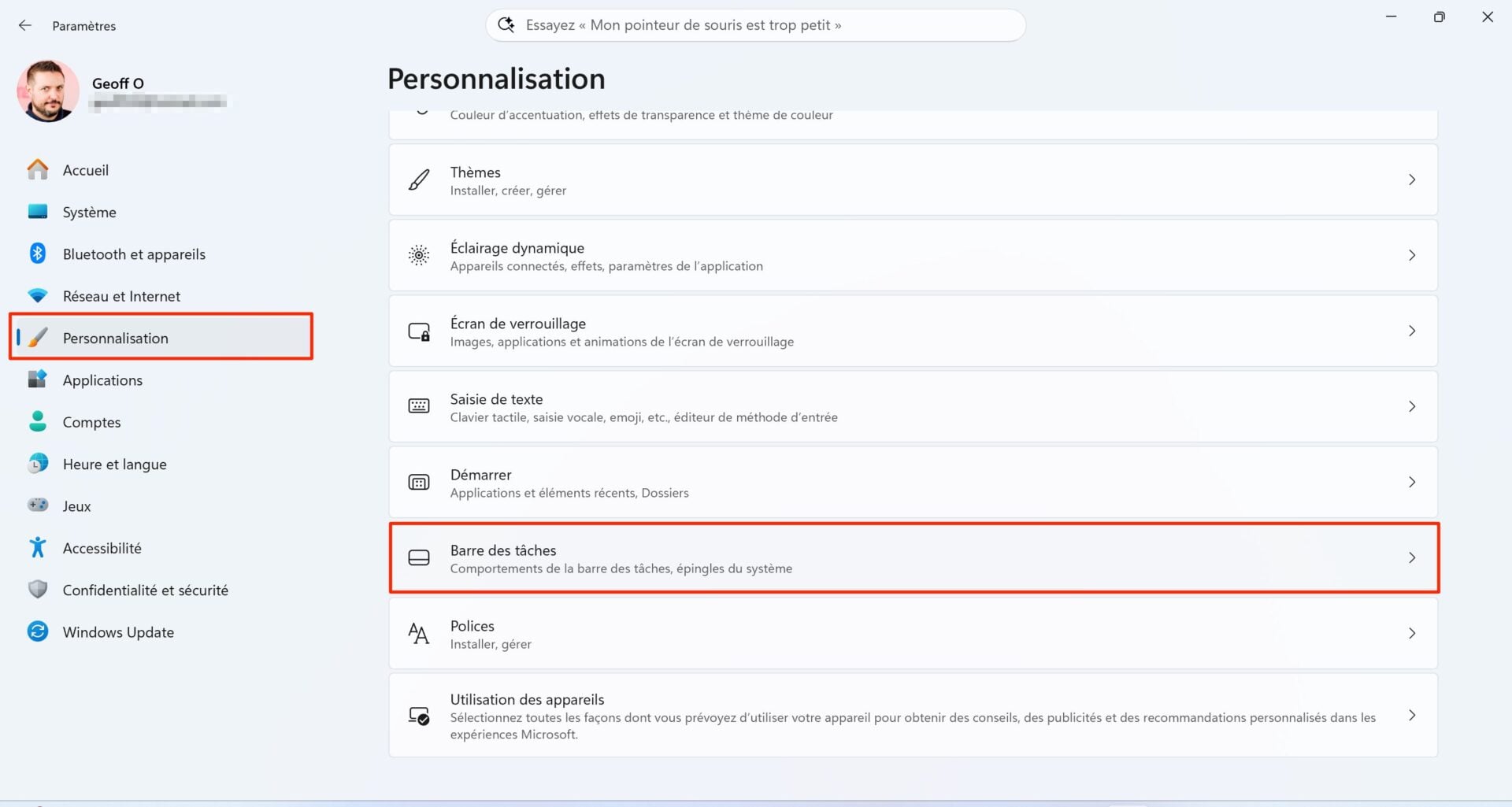Image resolution: width=1512 pixels, height=807 pixels.
Task: Open Heure et langue settings
Action: tap(161, 464)
